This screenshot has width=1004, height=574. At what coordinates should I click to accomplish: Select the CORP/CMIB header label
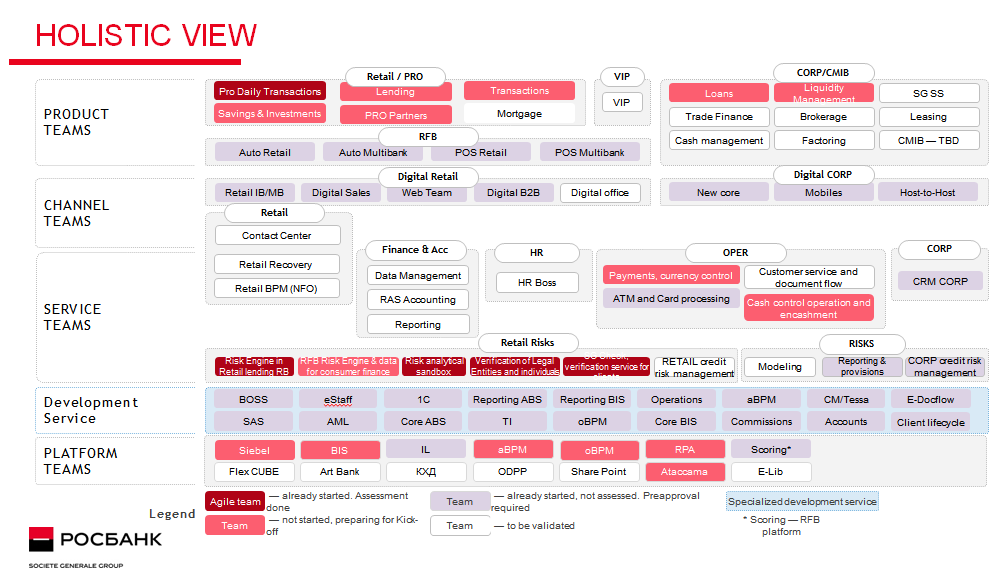[x=824, y=72]
